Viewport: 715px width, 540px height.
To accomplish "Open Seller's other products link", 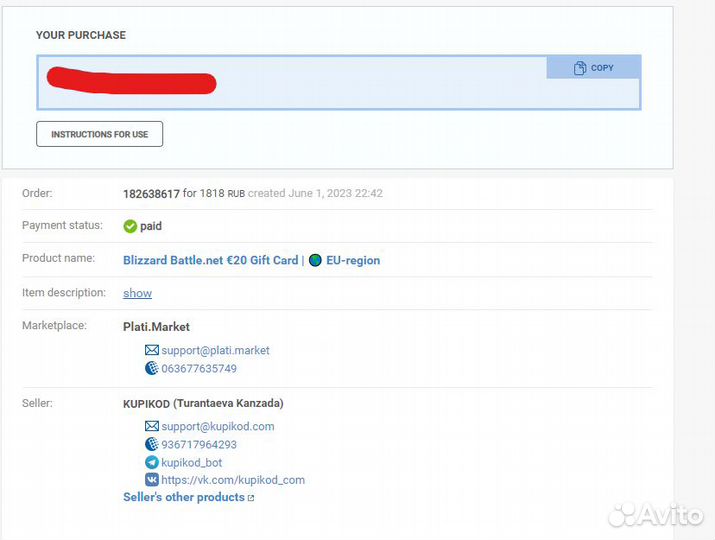I will [x=184, y=497].
